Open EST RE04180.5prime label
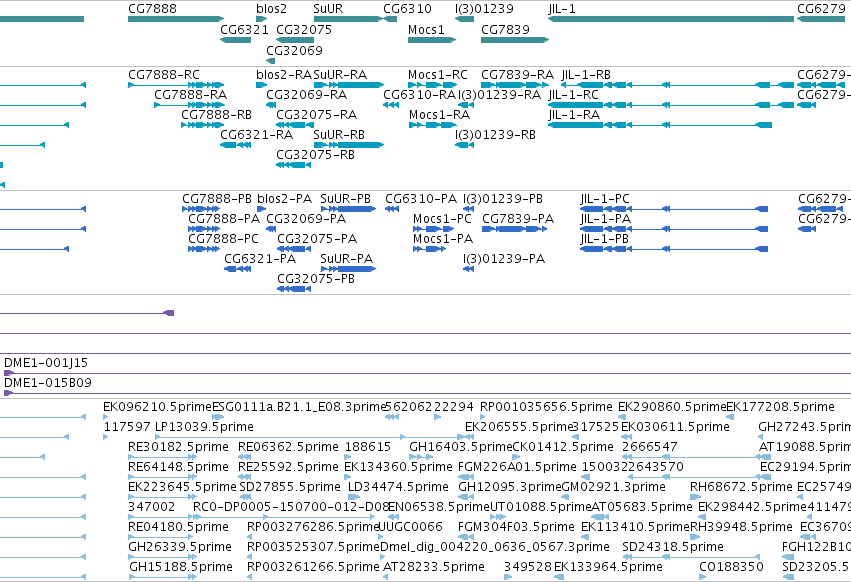This screenshot has height=582, width=851. coord(178,527)
